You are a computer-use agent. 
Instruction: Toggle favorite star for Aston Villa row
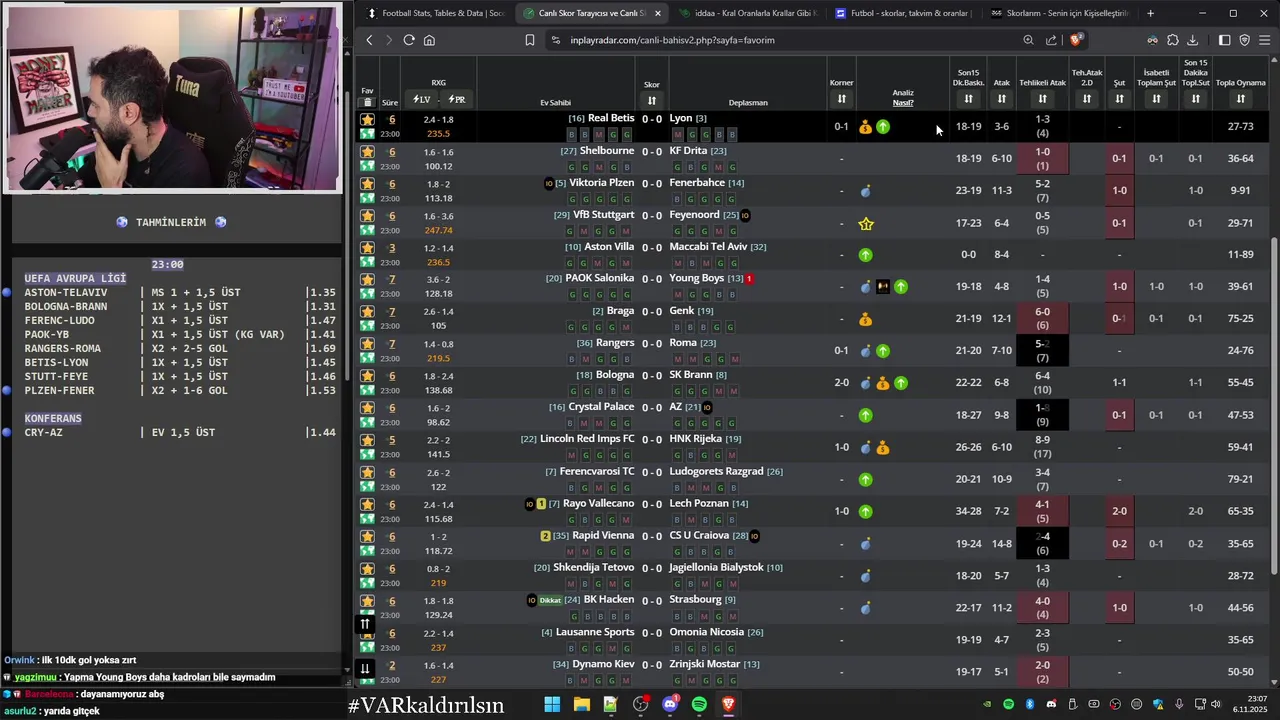367,248
